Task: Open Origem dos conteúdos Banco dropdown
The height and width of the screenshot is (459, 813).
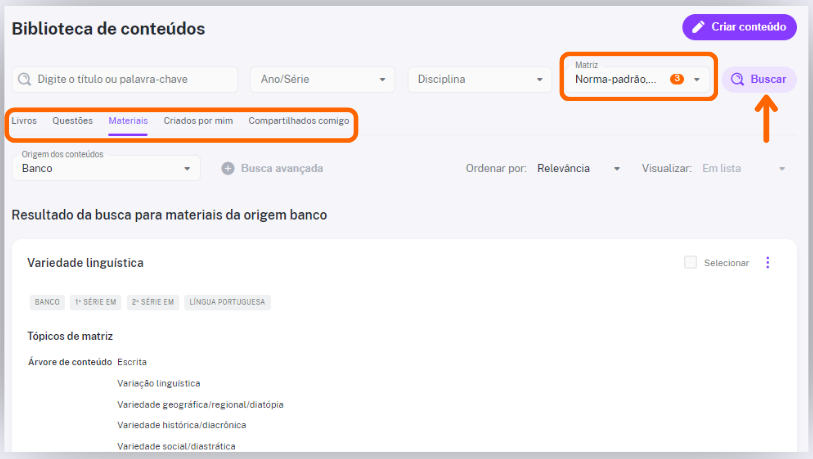Action: pos(106,168)
